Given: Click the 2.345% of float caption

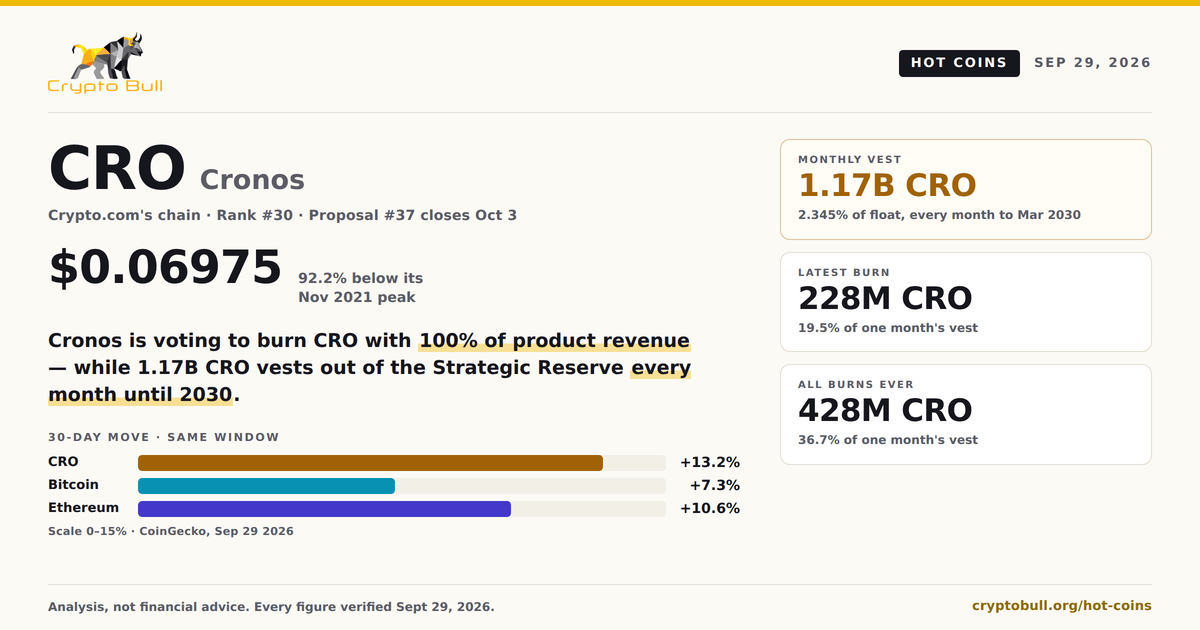Looking at the screenshot, I should 939,215.
